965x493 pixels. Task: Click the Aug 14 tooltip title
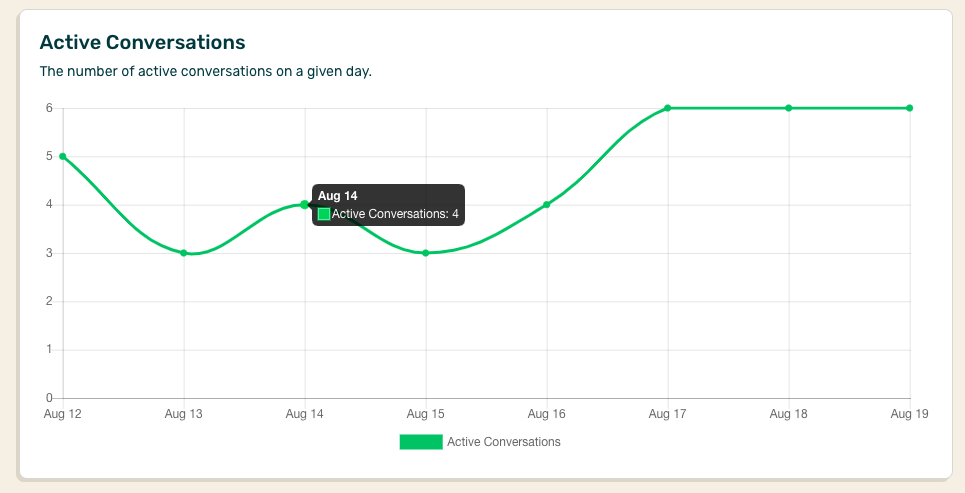click(x=338, y=196)
